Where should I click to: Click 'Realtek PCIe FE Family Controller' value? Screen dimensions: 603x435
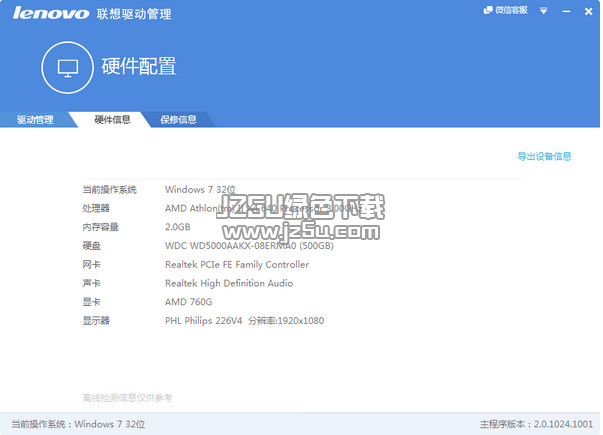coord(237,265)
